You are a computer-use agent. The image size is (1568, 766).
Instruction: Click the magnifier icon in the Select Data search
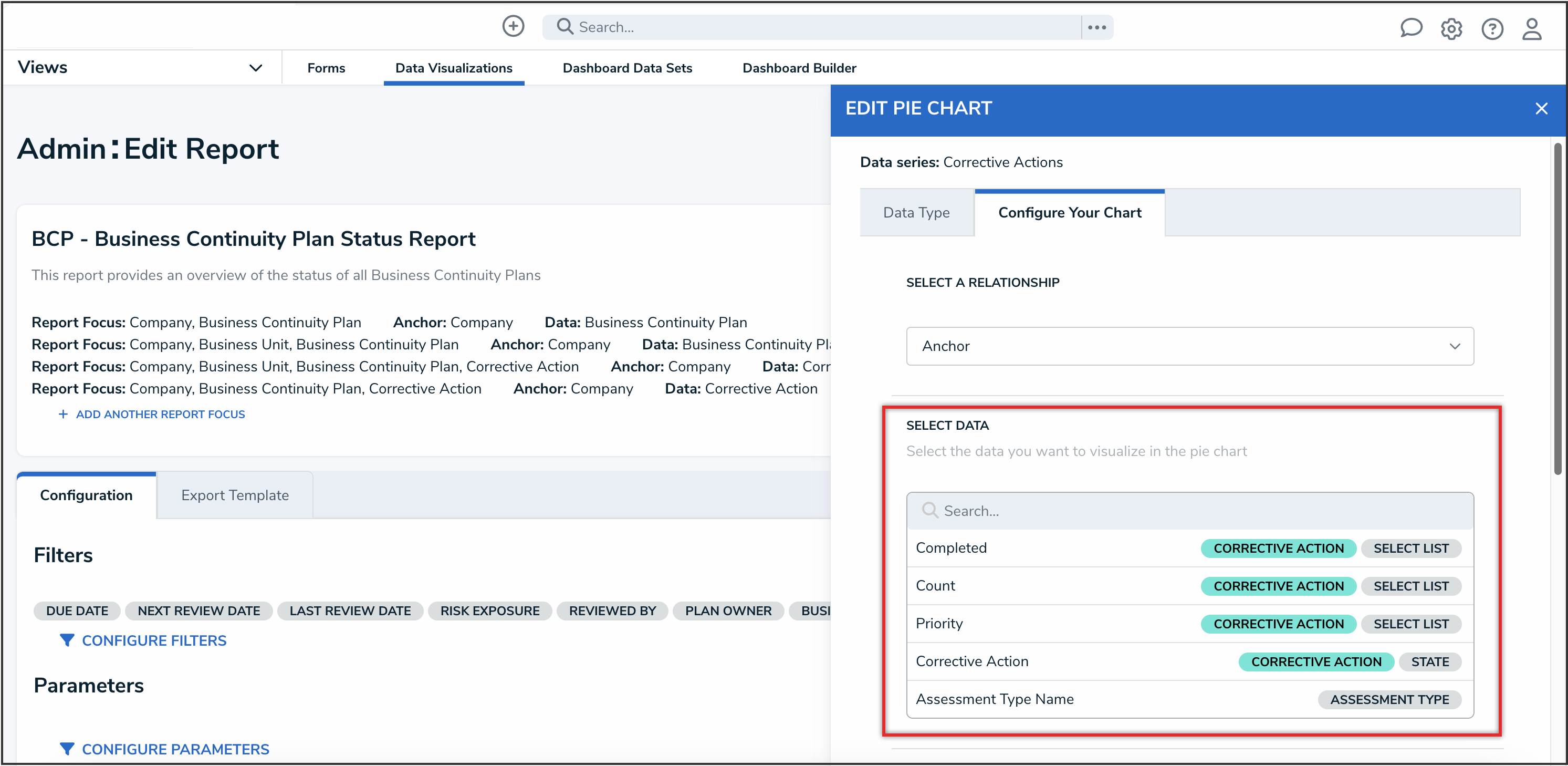[929, 510]
